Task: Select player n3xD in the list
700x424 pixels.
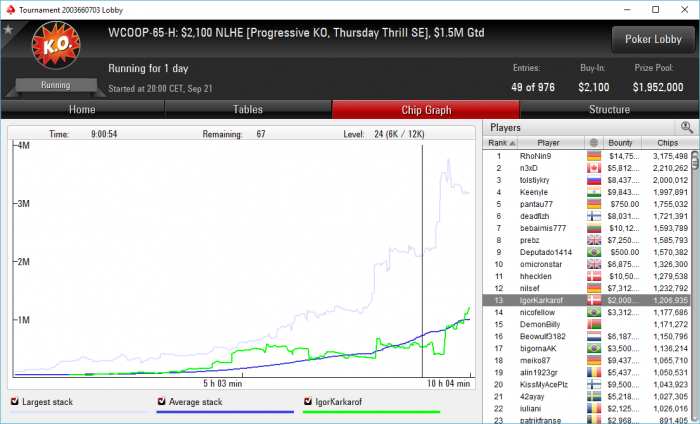Action: point(586,168)
